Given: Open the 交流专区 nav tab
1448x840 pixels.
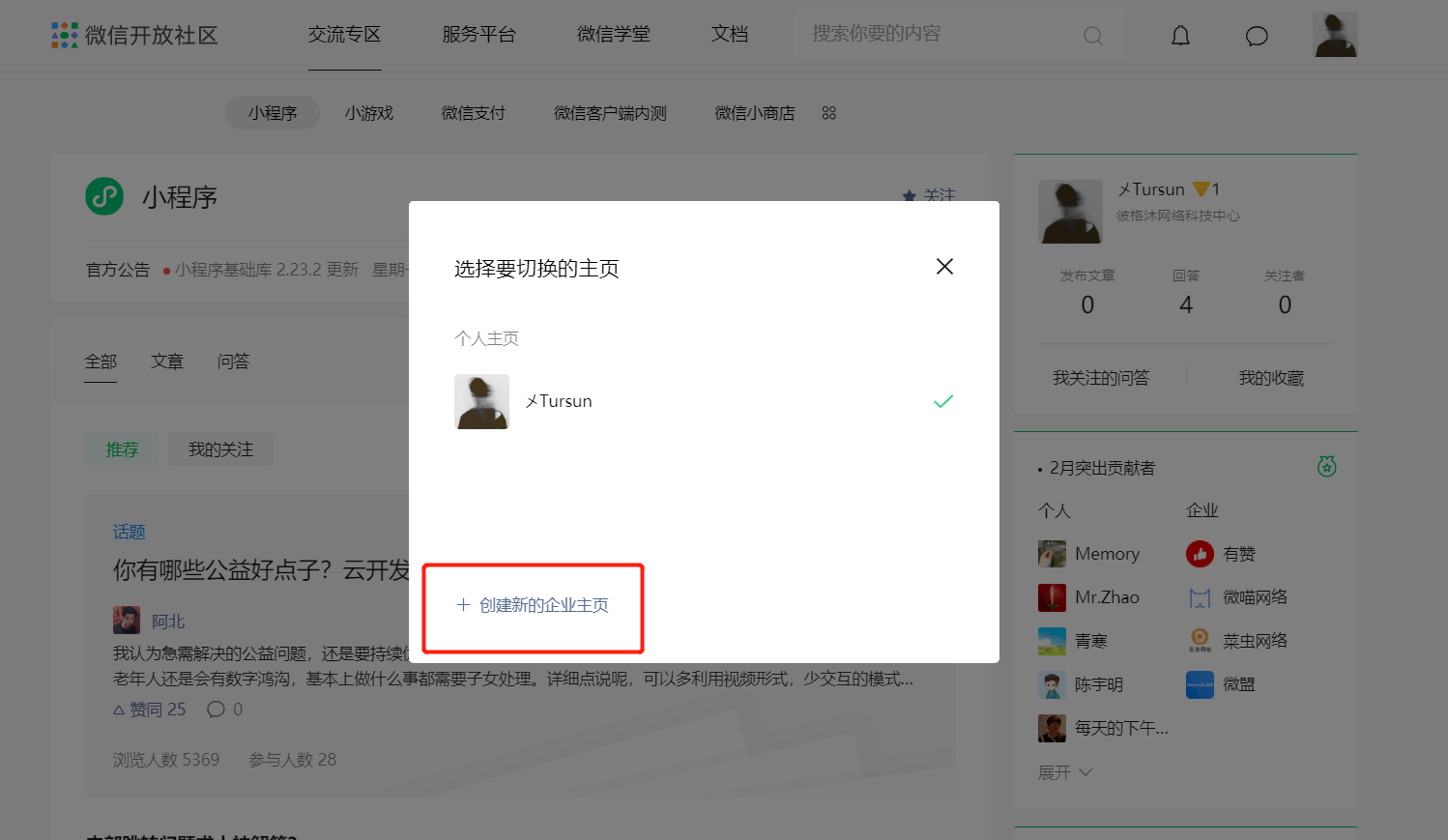Looking at the screenshot, I should click(344, 35).
